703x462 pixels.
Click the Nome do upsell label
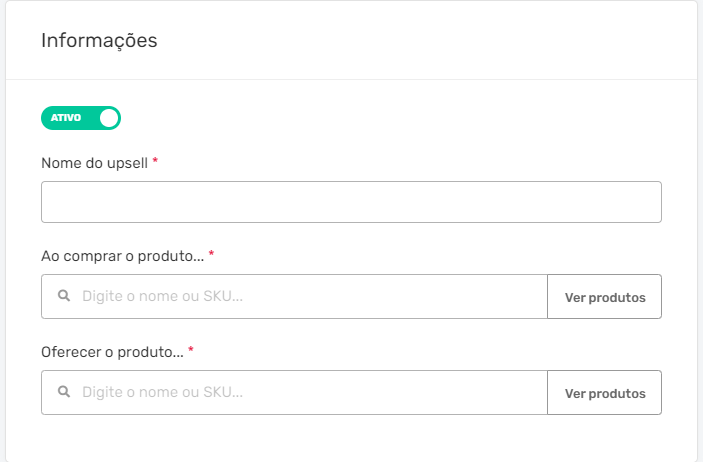tap(95, 163)
